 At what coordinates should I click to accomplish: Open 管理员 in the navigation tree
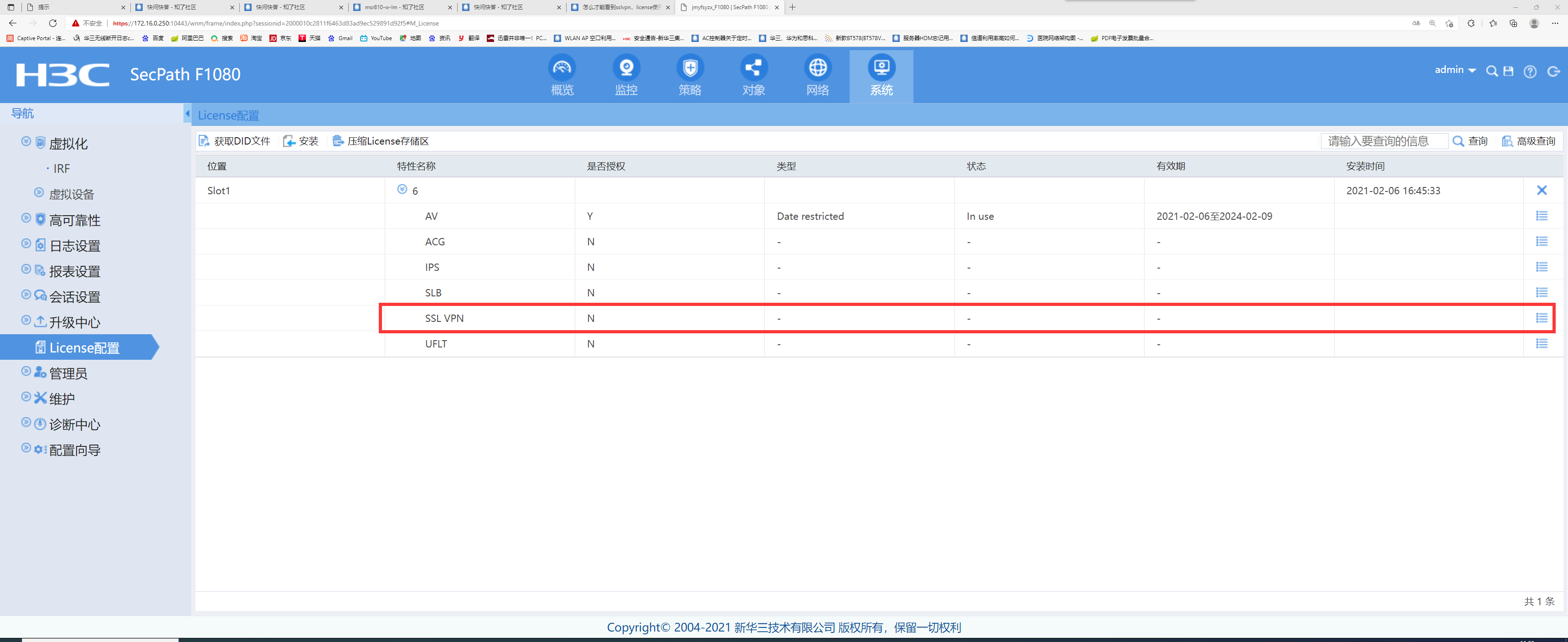[x=68, y=373]
